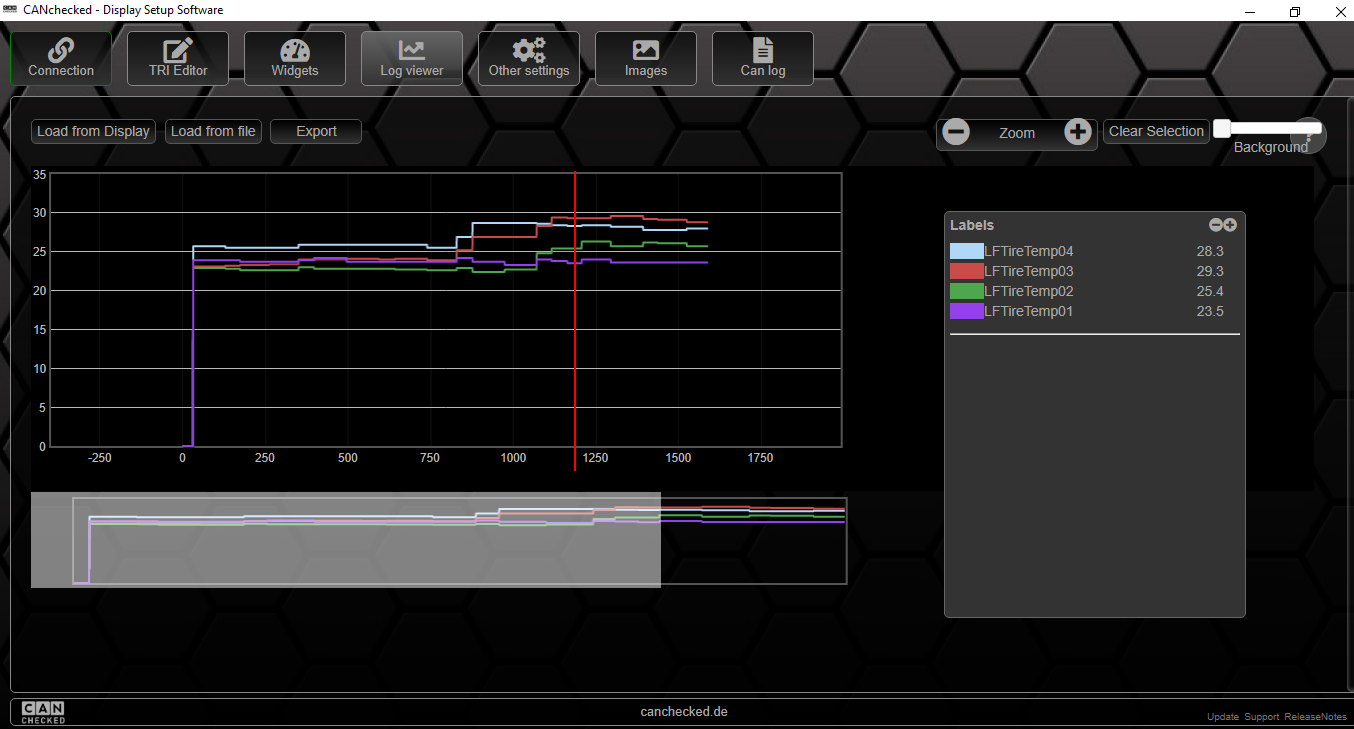Click the 28.3 value reading
Screen dimensions: 1354x729
pyautogui.click(x=1210, y=251)
